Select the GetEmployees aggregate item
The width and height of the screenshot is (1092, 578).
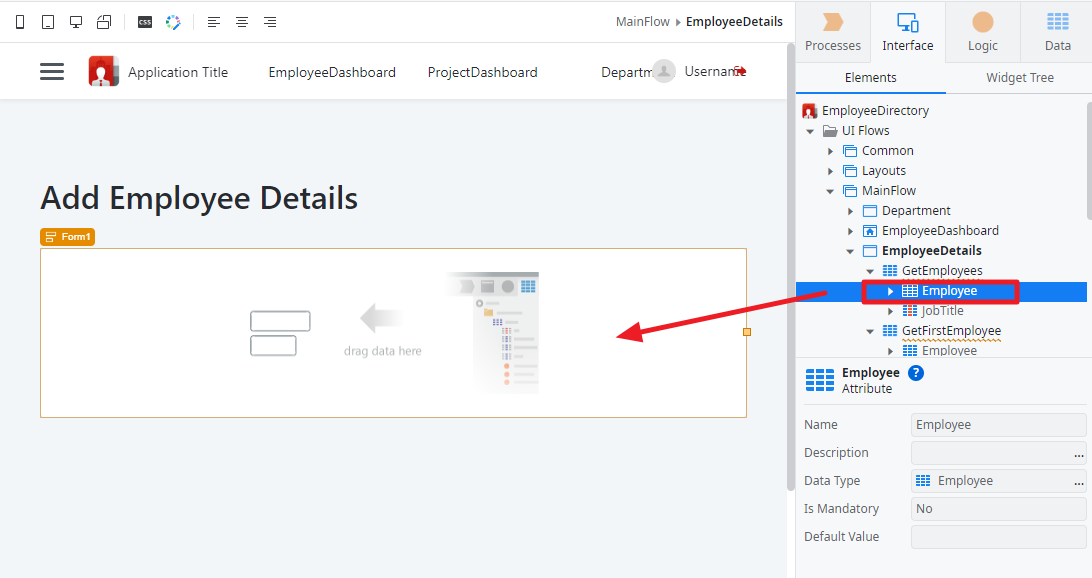[x=942, y=271]
